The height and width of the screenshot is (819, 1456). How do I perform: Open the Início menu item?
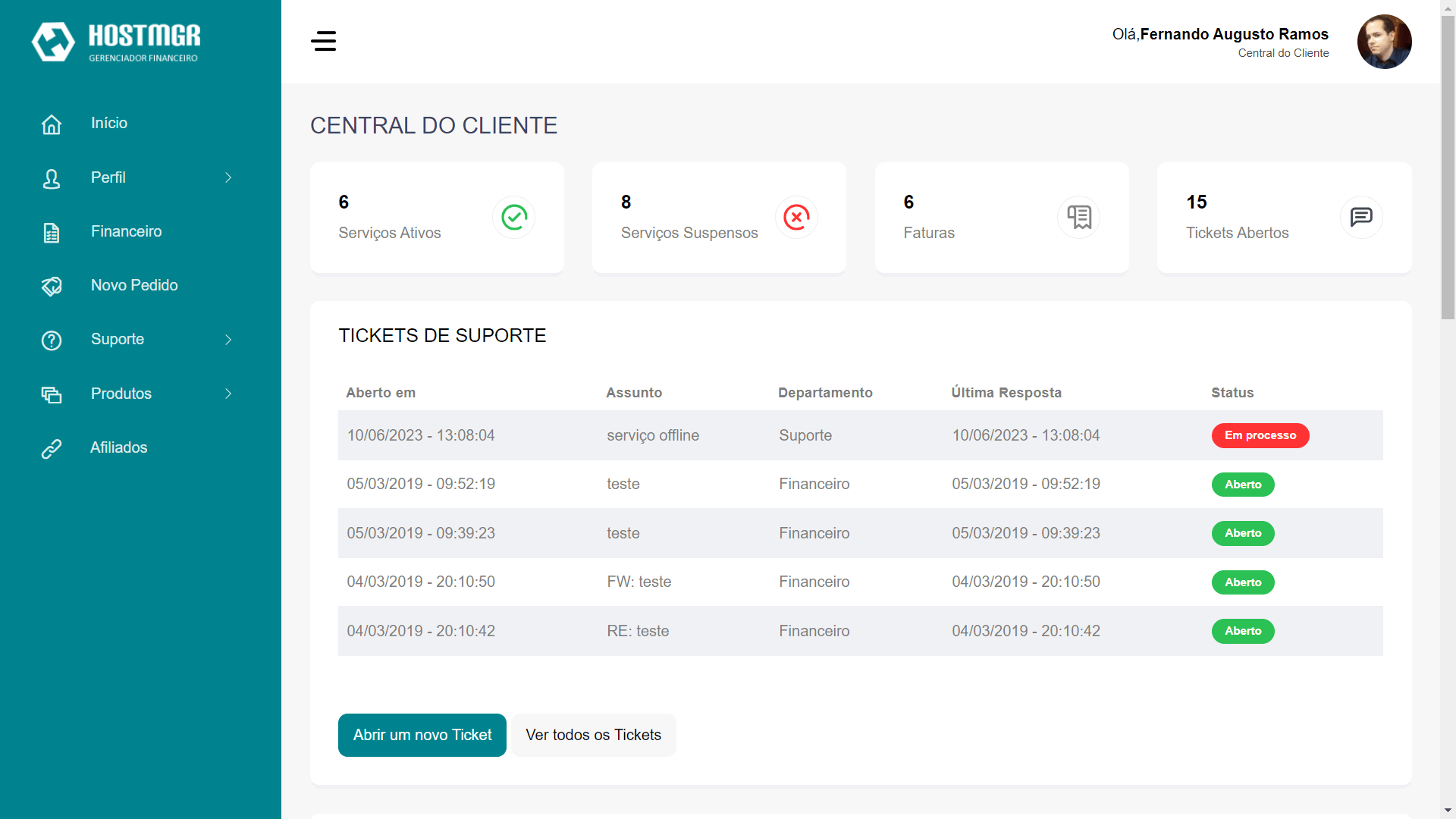tap(109, 124)
